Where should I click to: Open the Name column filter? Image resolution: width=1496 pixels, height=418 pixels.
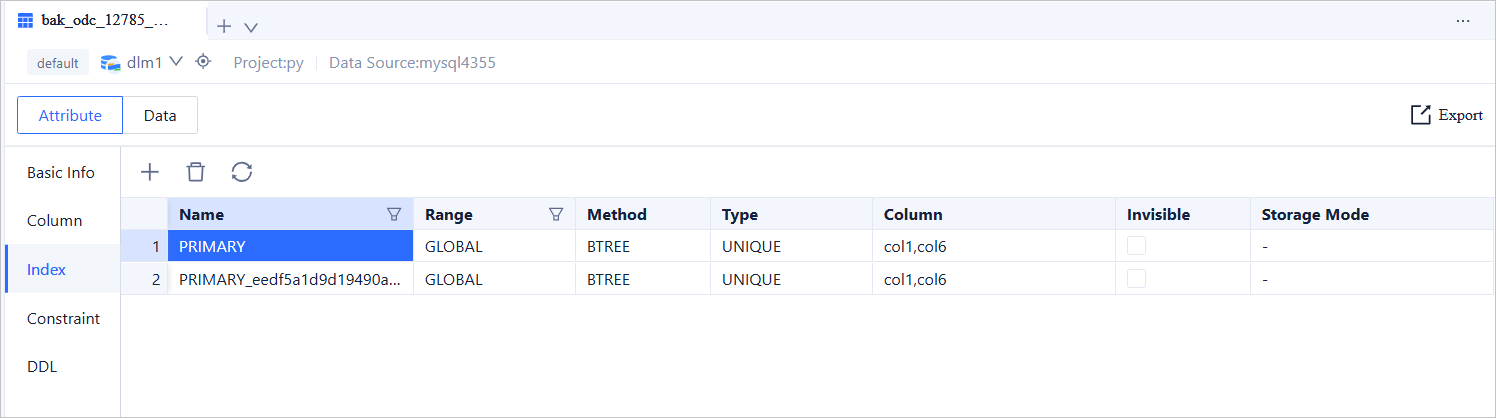(394, 214)
